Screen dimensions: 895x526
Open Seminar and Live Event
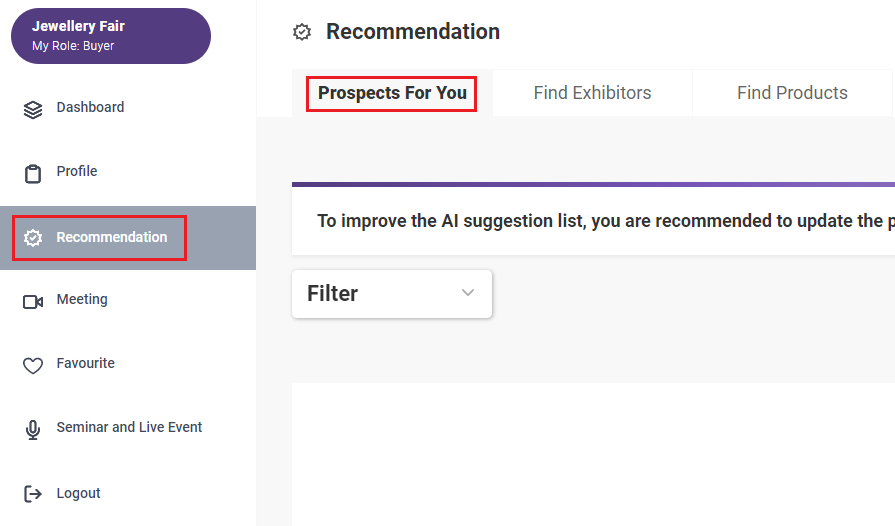coord(128,428)
